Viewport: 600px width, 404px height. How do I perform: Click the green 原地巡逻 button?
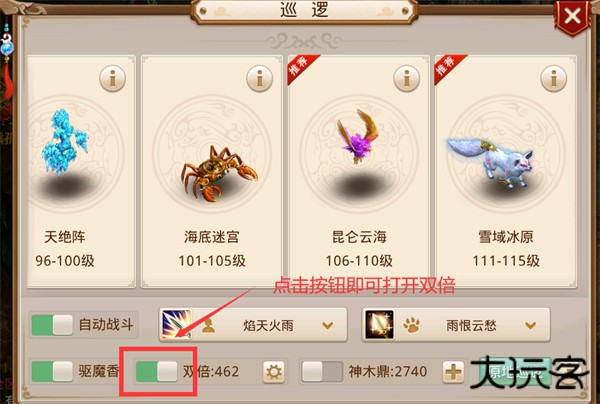click(510, 372)
